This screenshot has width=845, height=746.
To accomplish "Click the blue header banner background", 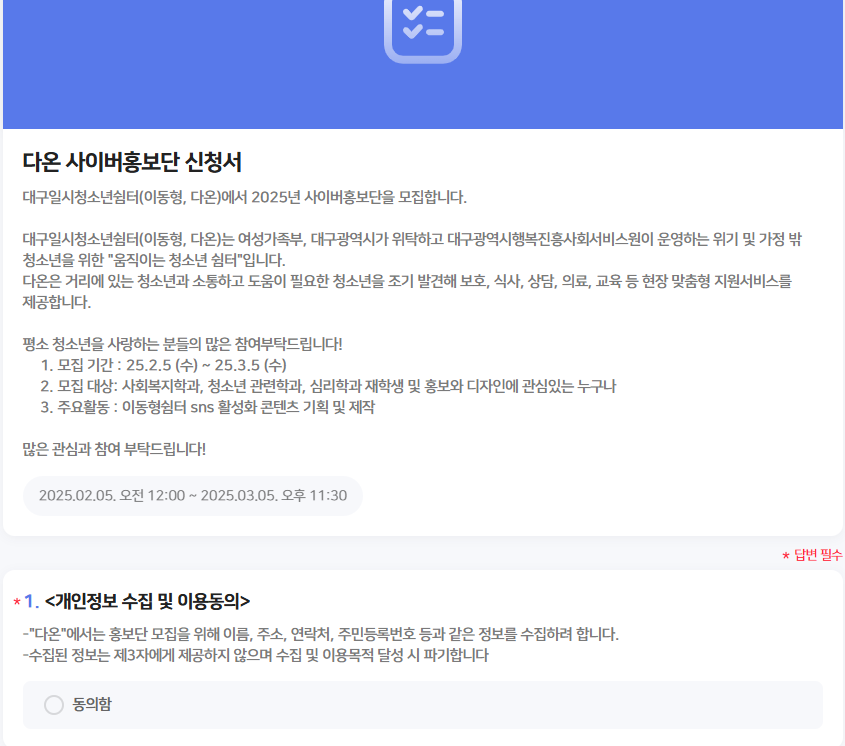I will point(650,70).
